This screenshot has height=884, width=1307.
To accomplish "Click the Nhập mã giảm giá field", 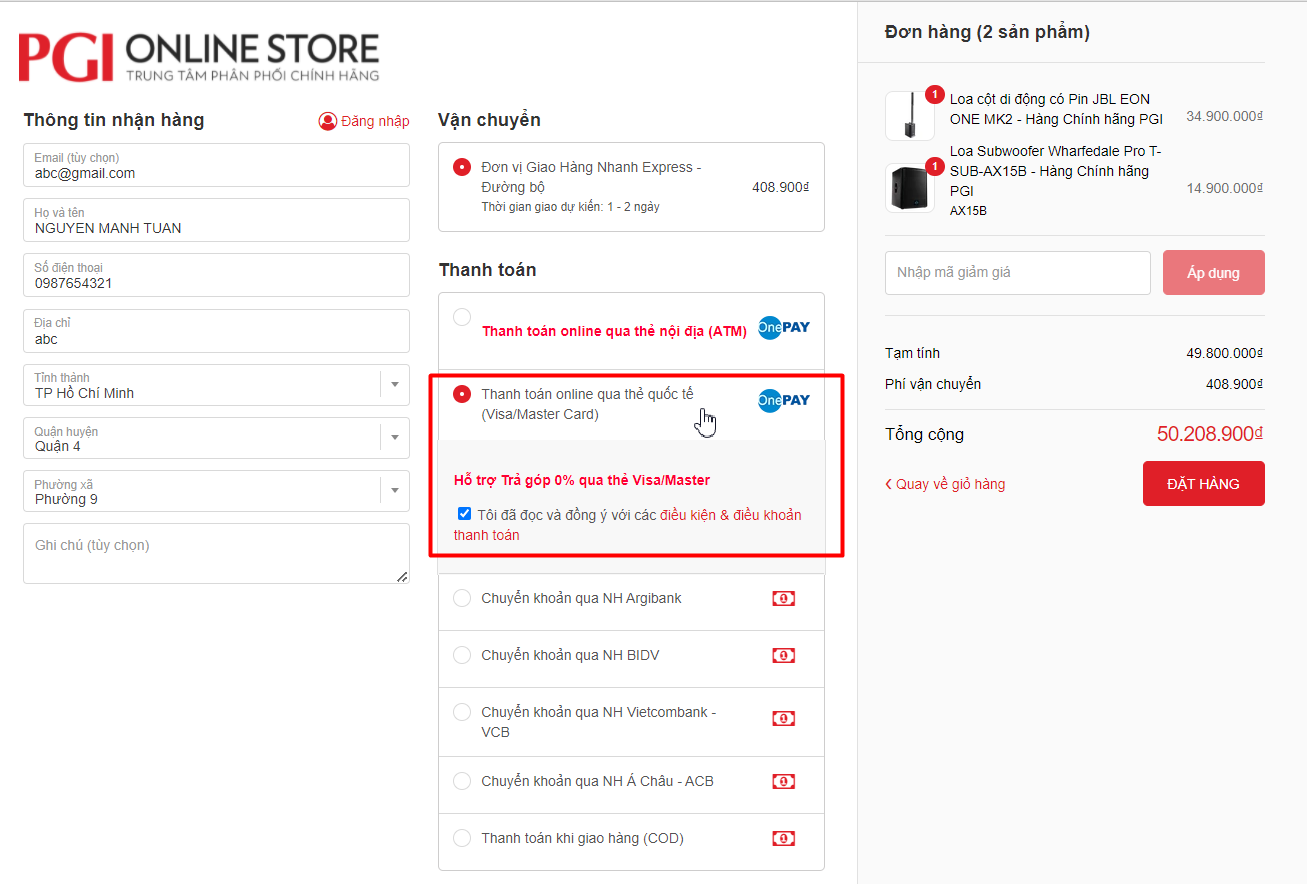I will [1018, 273].
